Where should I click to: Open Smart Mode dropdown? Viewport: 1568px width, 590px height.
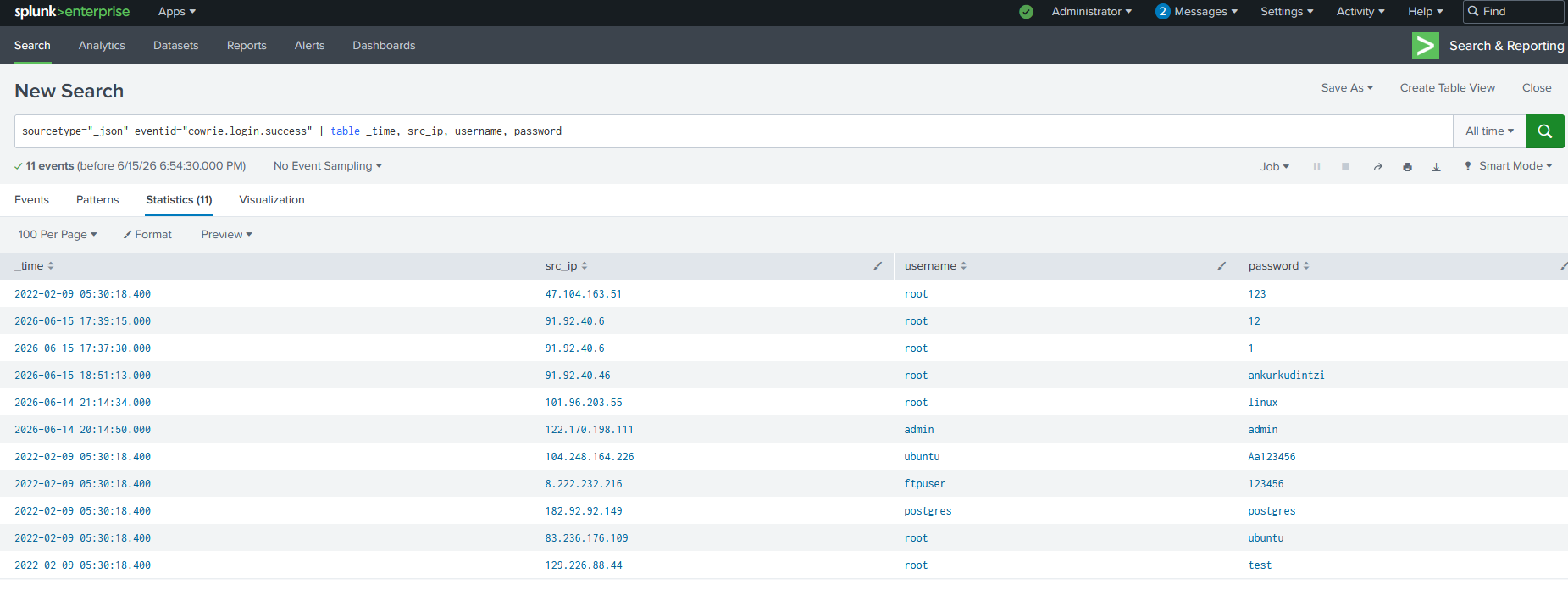click(1509, 166)
